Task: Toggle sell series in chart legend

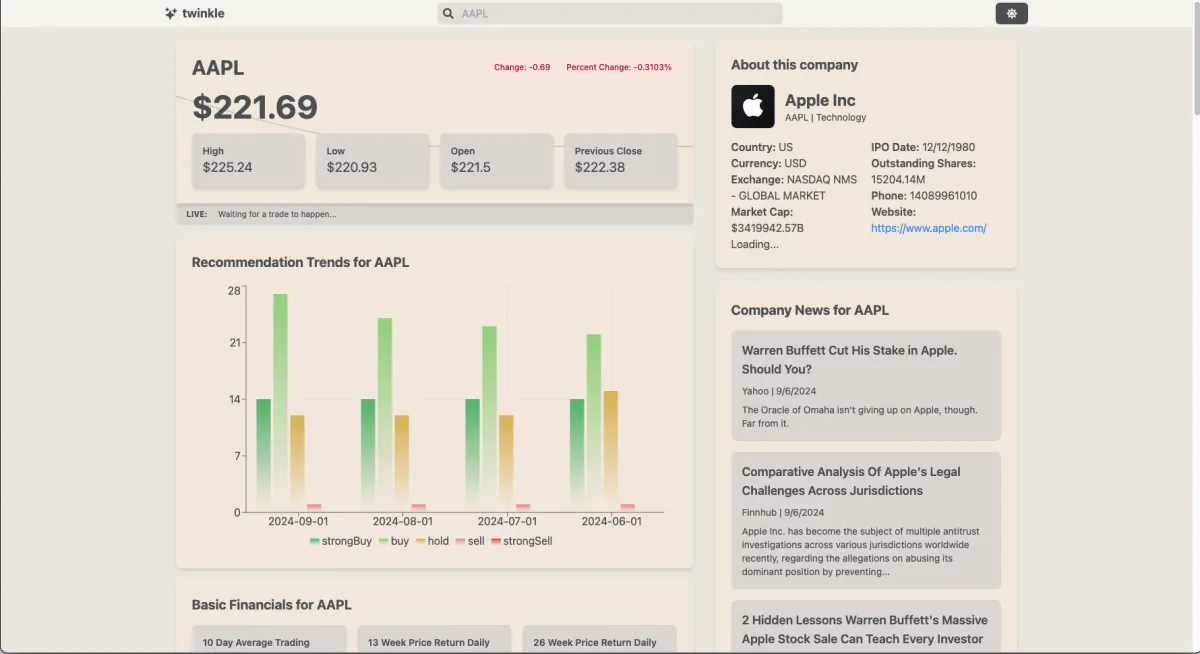Action: click(470, 541)
